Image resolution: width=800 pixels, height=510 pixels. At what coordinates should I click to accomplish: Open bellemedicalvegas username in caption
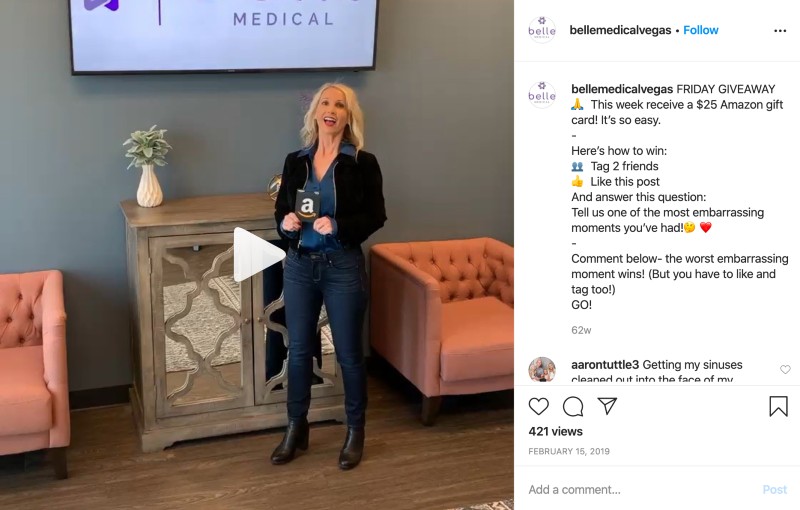tap(622, 89)
